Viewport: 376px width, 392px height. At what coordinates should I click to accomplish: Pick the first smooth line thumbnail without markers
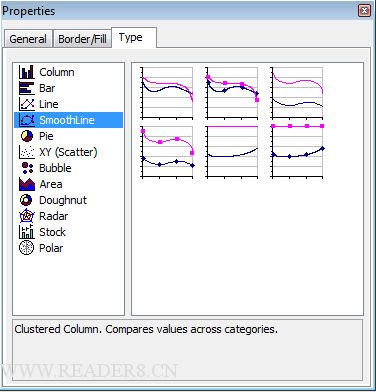click(x=167, y=93)
